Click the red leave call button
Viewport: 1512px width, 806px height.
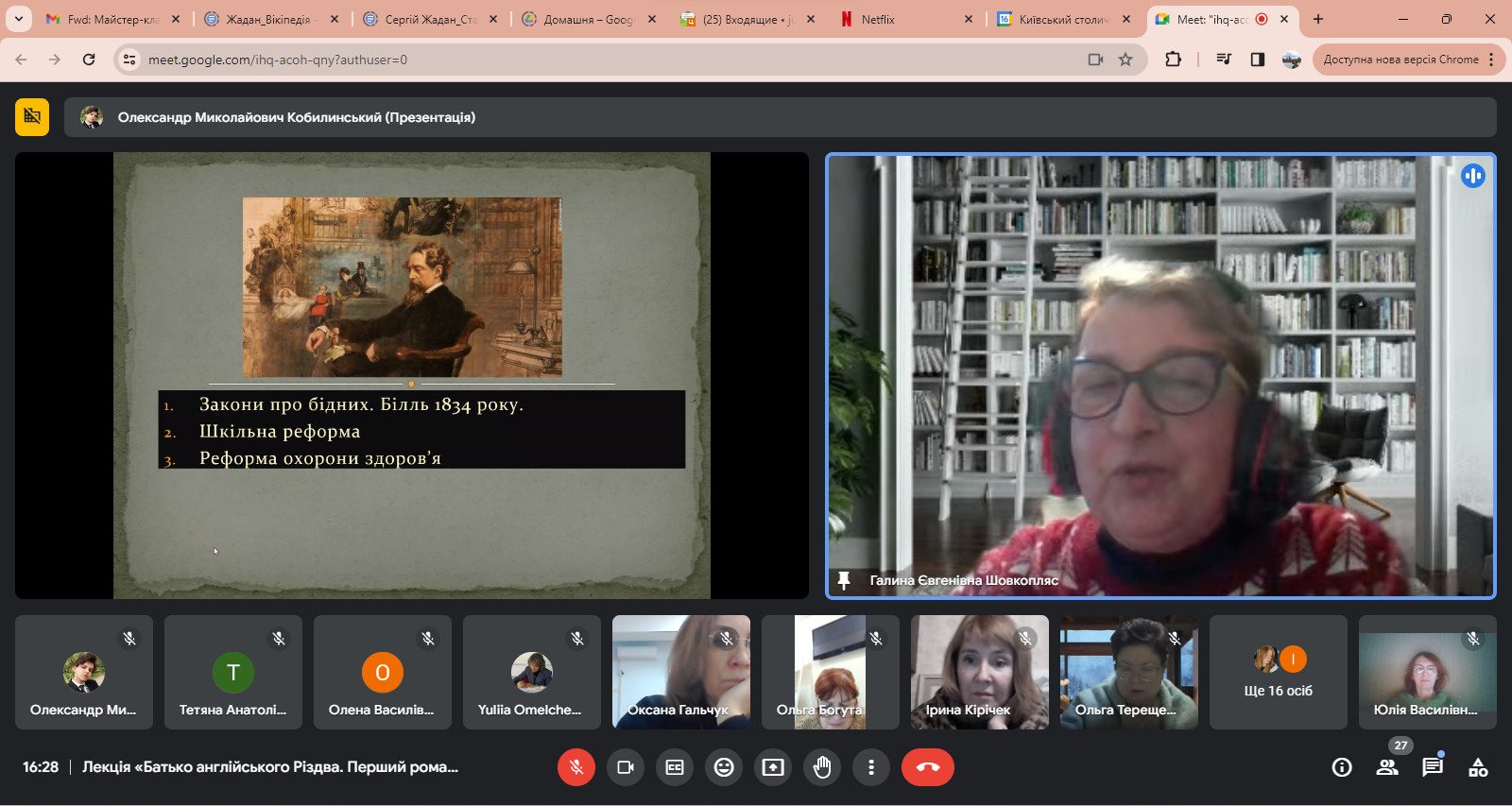coord(927,767)
